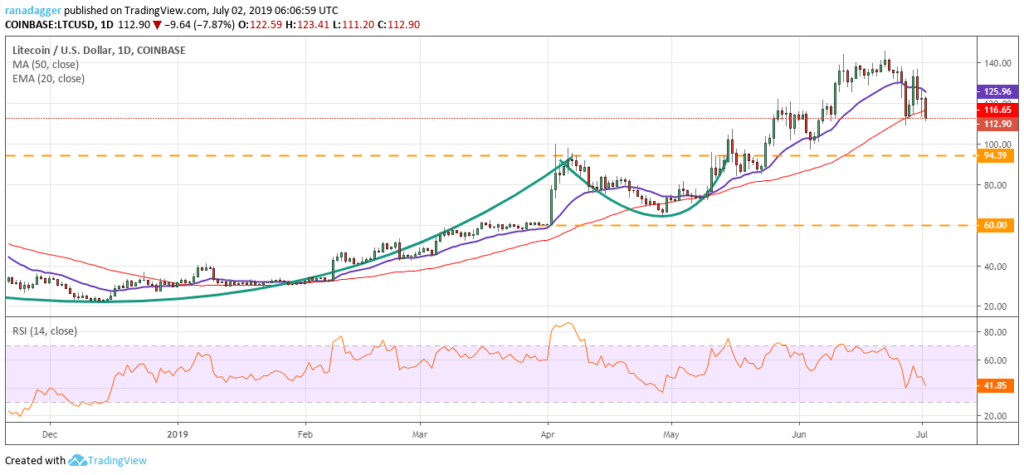Click the 94.39 orange level label
This screenshot has width=1024, height=475.
[x=993, y=156]
